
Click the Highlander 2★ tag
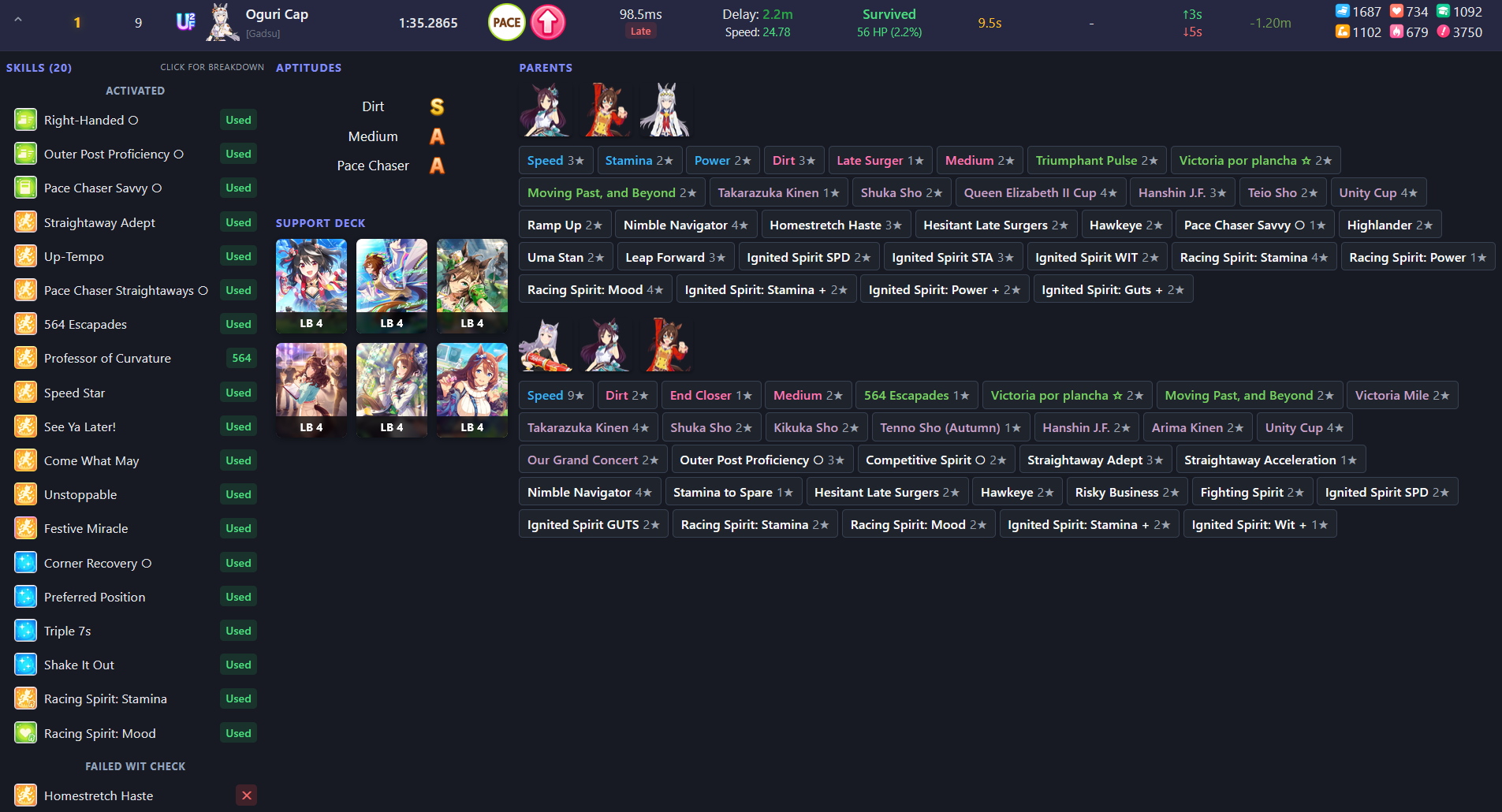coord(1390,225)
